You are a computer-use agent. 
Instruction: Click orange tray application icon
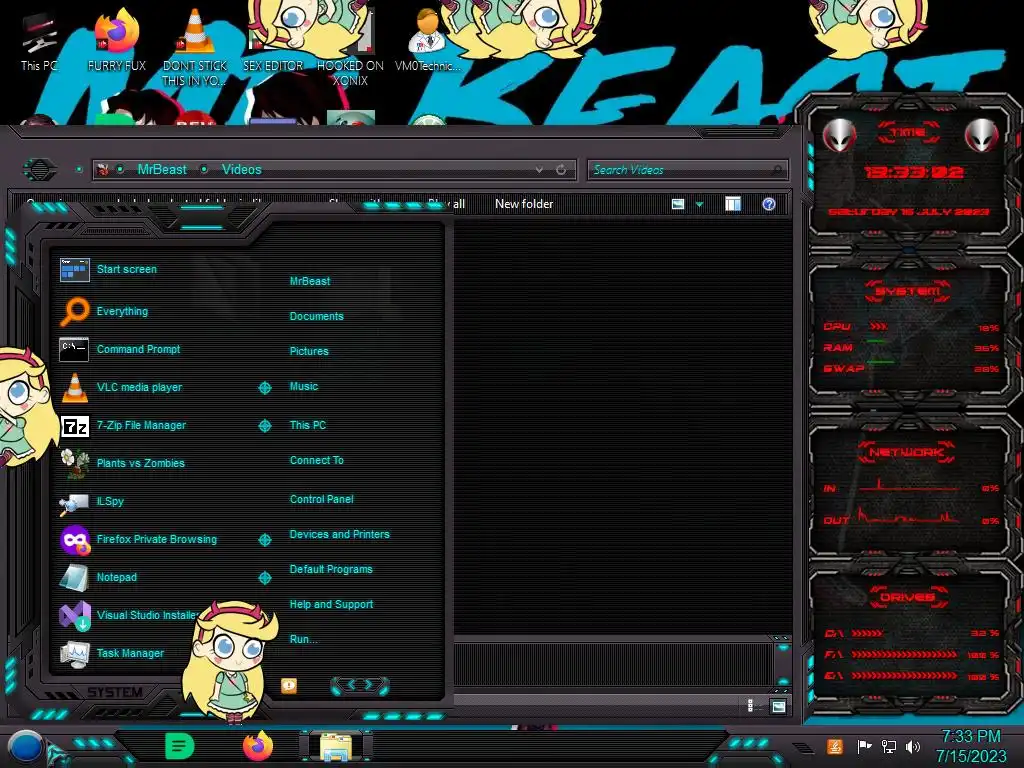click(x=834, y=746)
